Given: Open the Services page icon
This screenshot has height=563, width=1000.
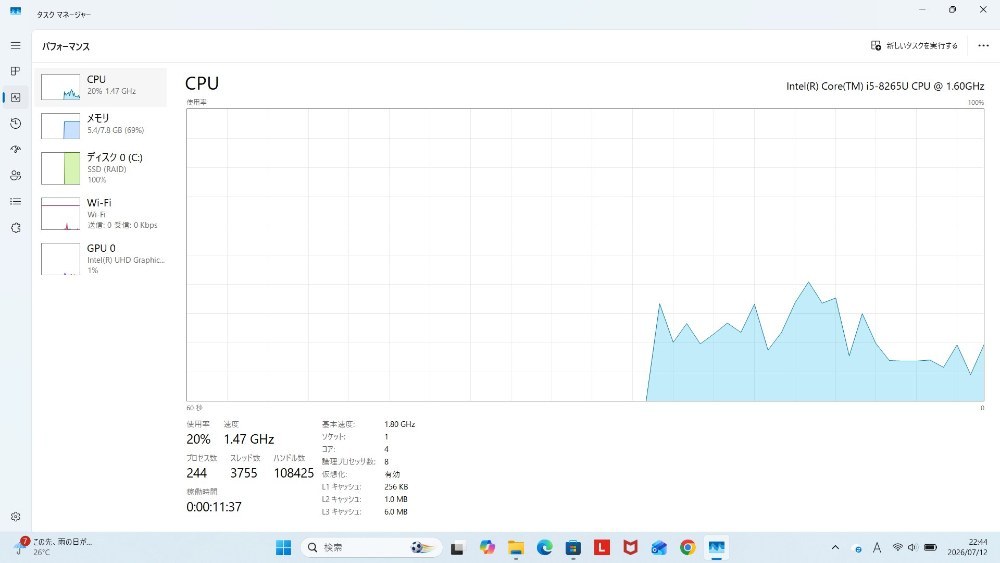Looking at the screenshot, I should tap(15, 228).
